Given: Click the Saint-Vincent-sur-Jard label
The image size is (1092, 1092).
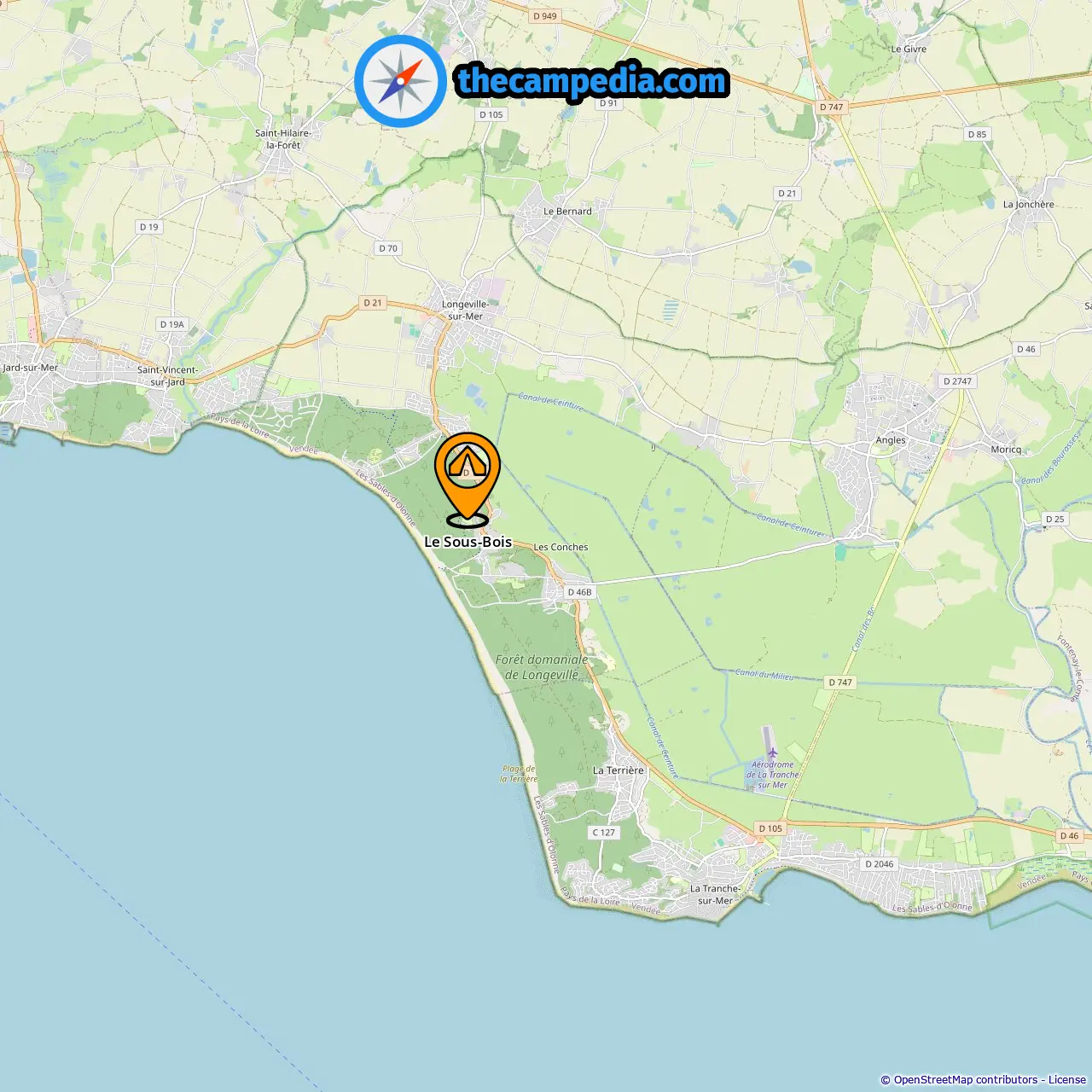Looking at the screenshot, I should click(167, 375).
